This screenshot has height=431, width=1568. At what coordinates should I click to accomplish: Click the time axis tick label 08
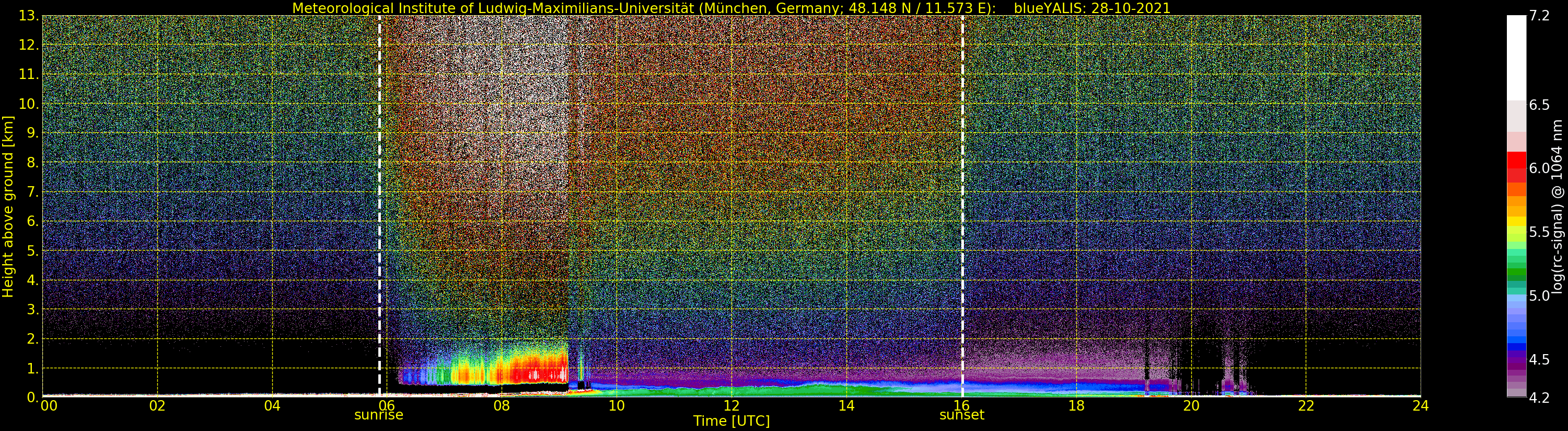coord(502,406)
